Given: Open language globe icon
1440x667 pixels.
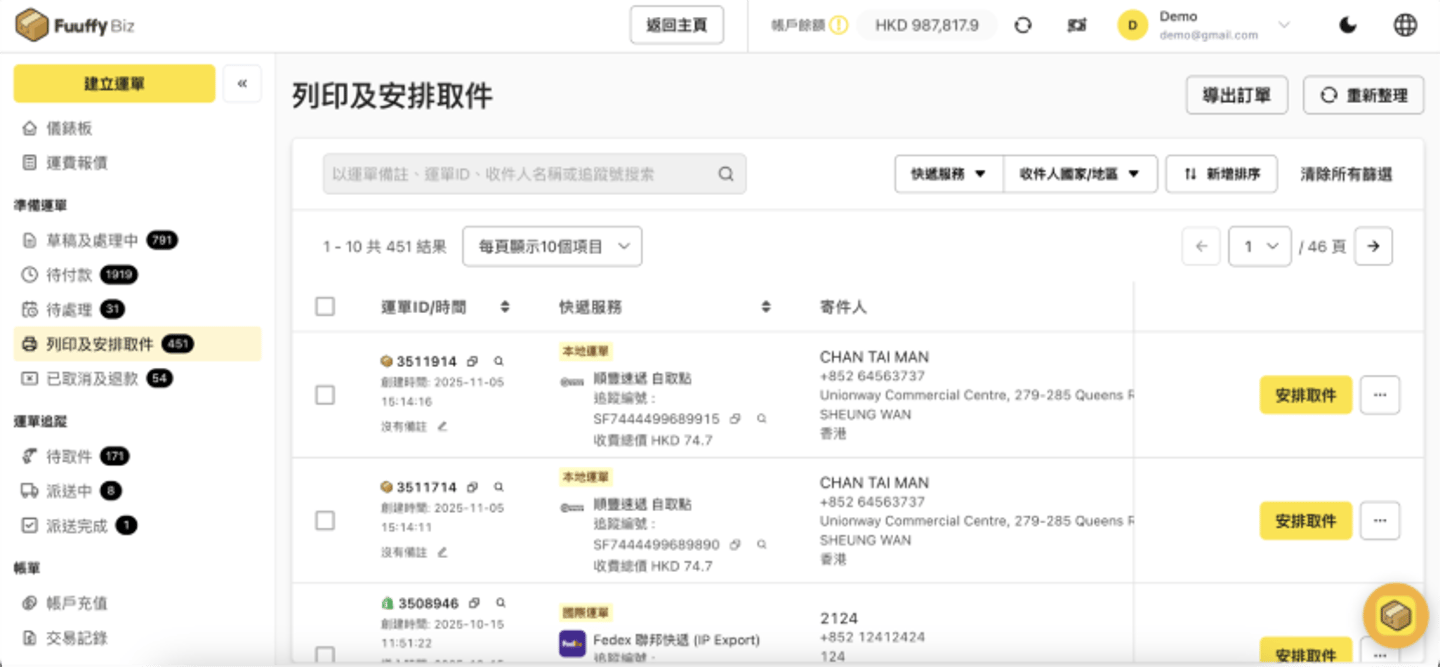Looking at the screenshot, I should coord(1405,26).
